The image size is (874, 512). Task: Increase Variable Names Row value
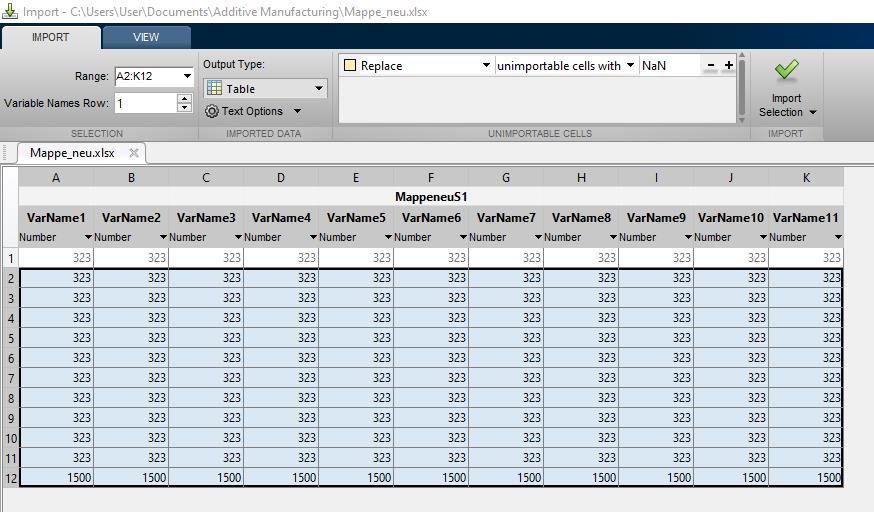tap(184, 98)
